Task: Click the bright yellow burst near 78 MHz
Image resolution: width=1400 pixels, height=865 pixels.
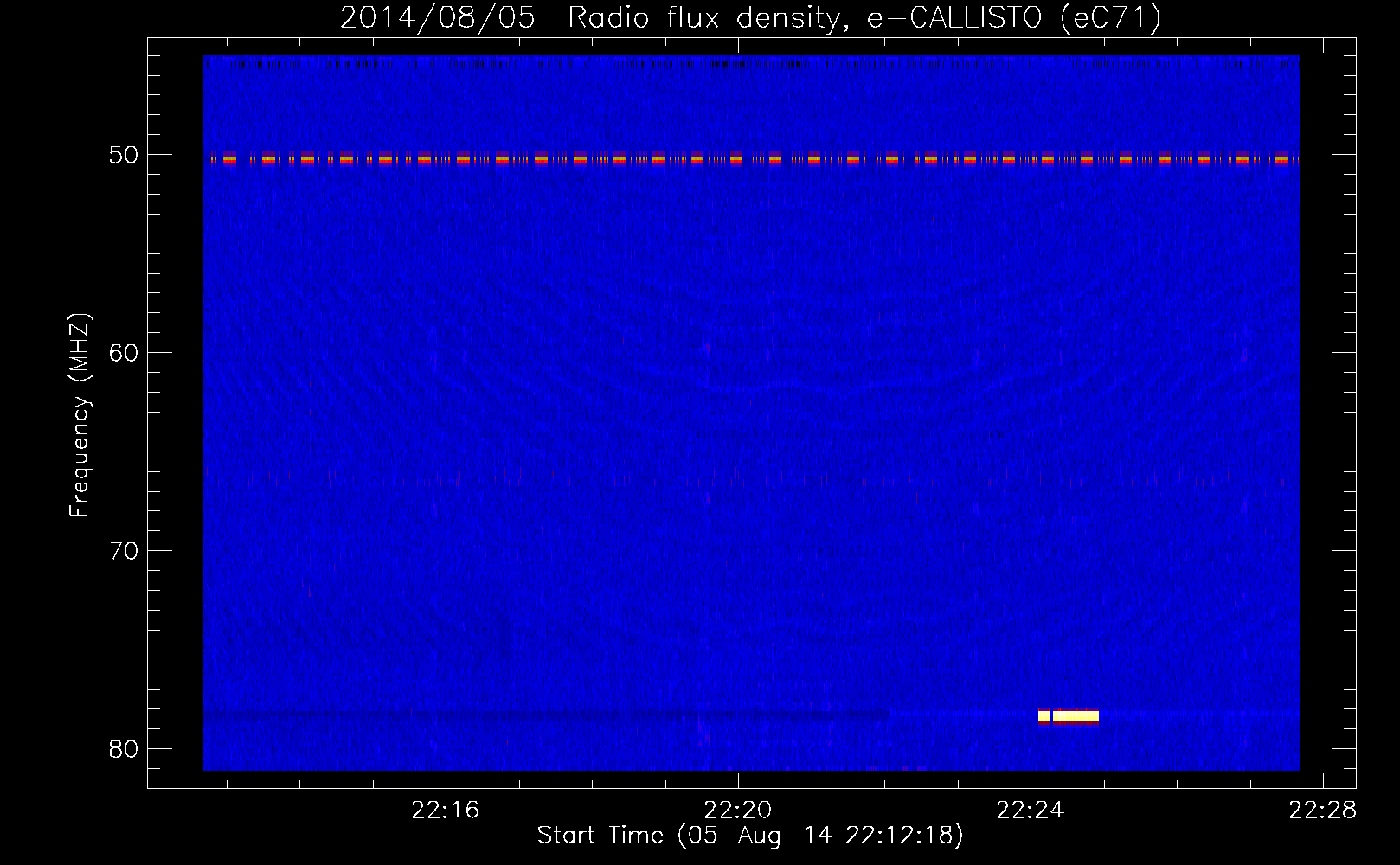Action: pyautogui.click(x=1069, y=715)
